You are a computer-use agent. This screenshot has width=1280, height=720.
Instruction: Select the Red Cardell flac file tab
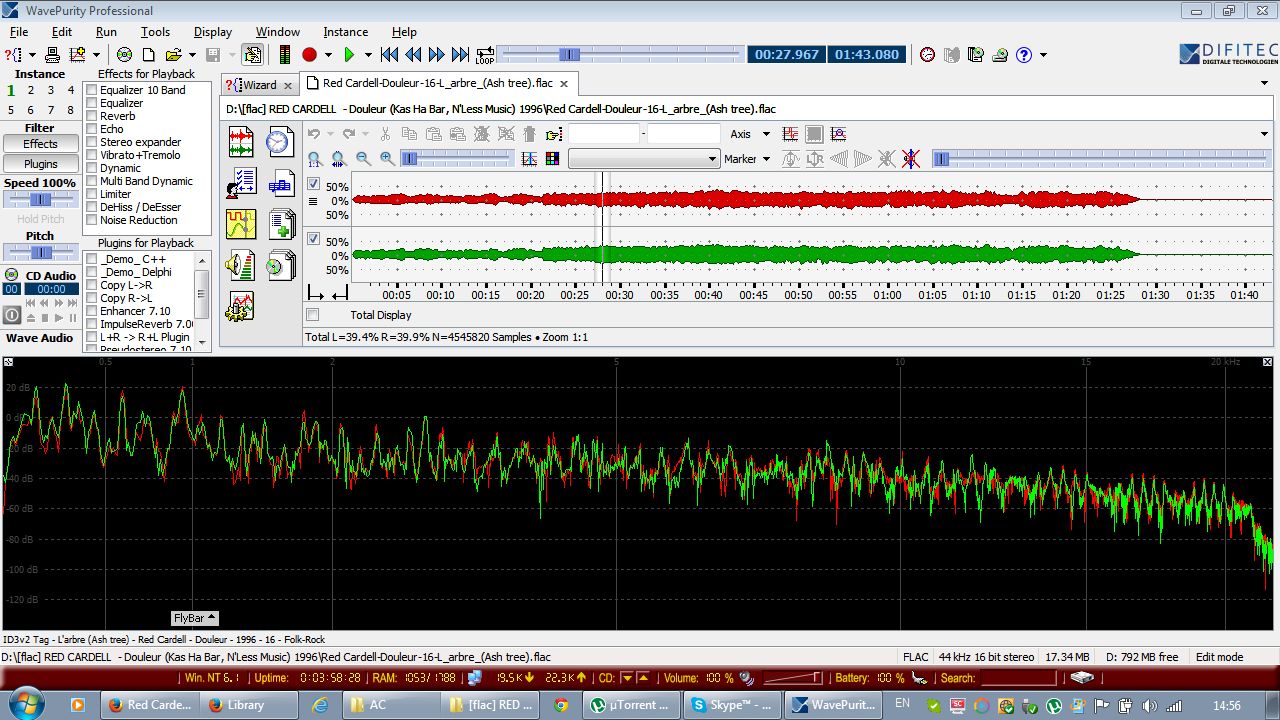pos(438,84)
